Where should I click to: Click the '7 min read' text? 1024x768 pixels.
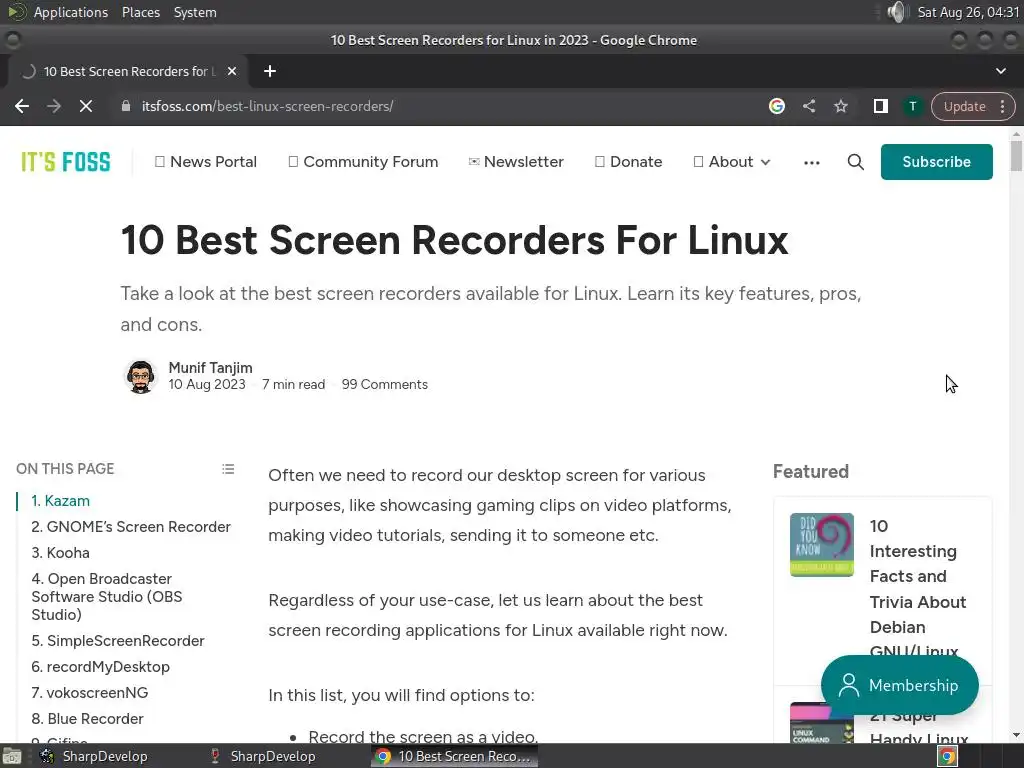pyautogui.click(x=293, y=385)
